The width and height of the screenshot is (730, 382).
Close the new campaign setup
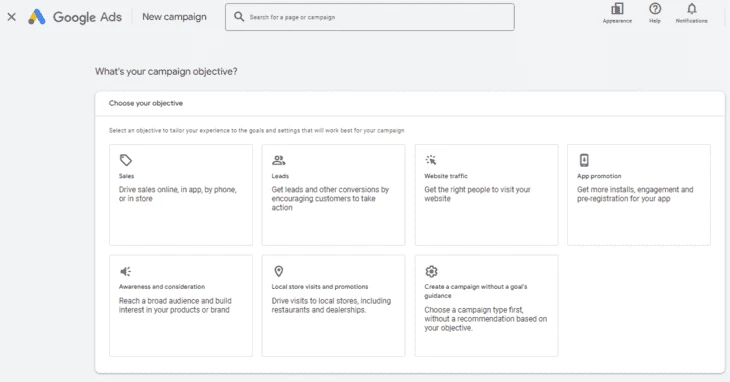[12, 17]
